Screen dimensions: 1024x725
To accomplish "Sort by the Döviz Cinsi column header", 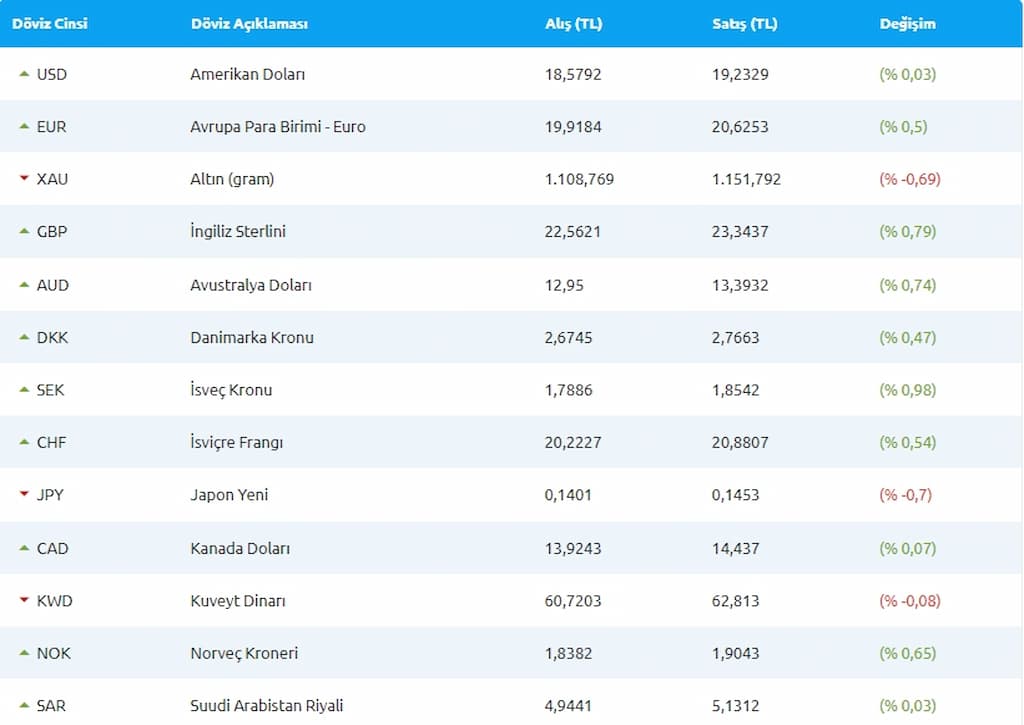I will (x=50, y=23).
